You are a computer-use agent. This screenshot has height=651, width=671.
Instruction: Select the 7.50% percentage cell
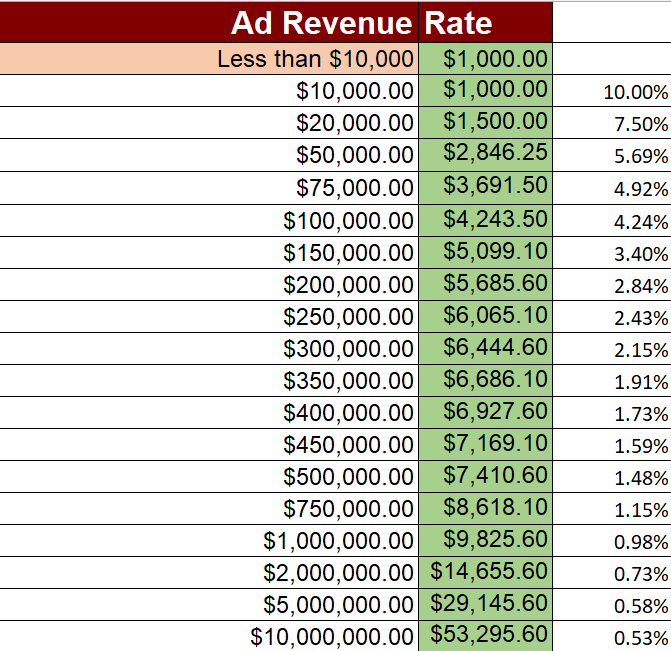pyautogui.click(x=635, y=124)
